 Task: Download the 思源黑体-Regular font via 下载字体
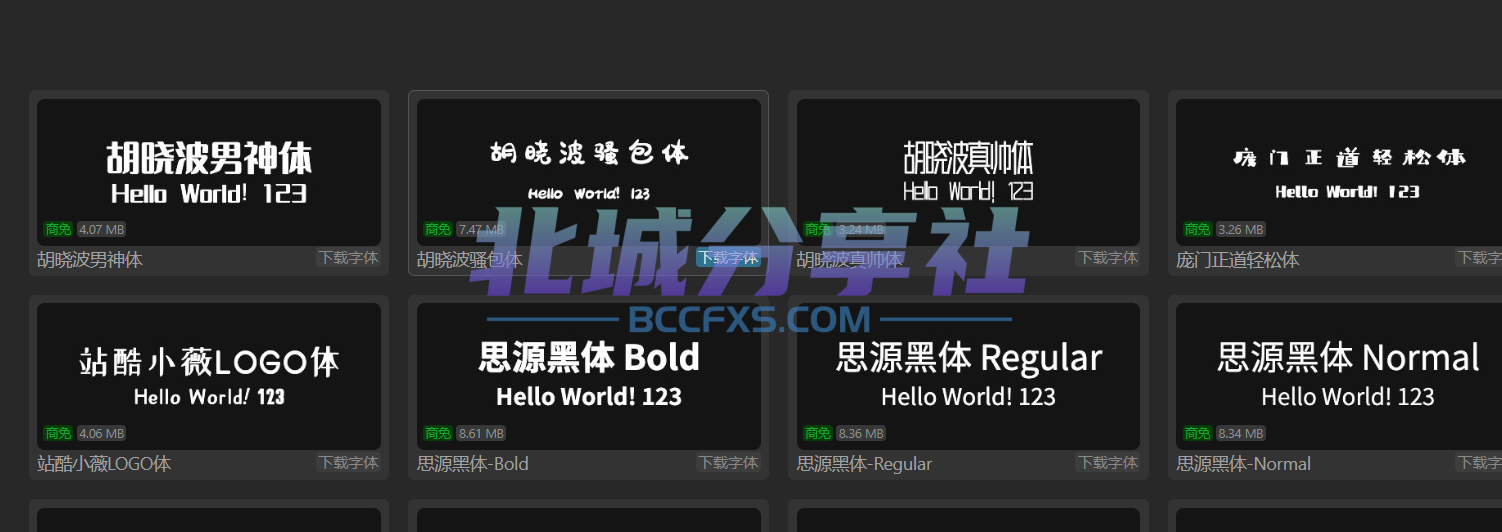[x=1108, y=463]
